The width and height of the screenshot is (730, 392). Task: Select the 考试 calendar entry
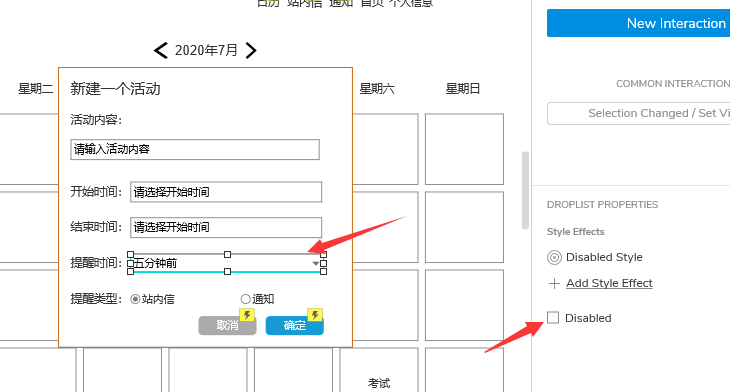click(x=379, y=383)
